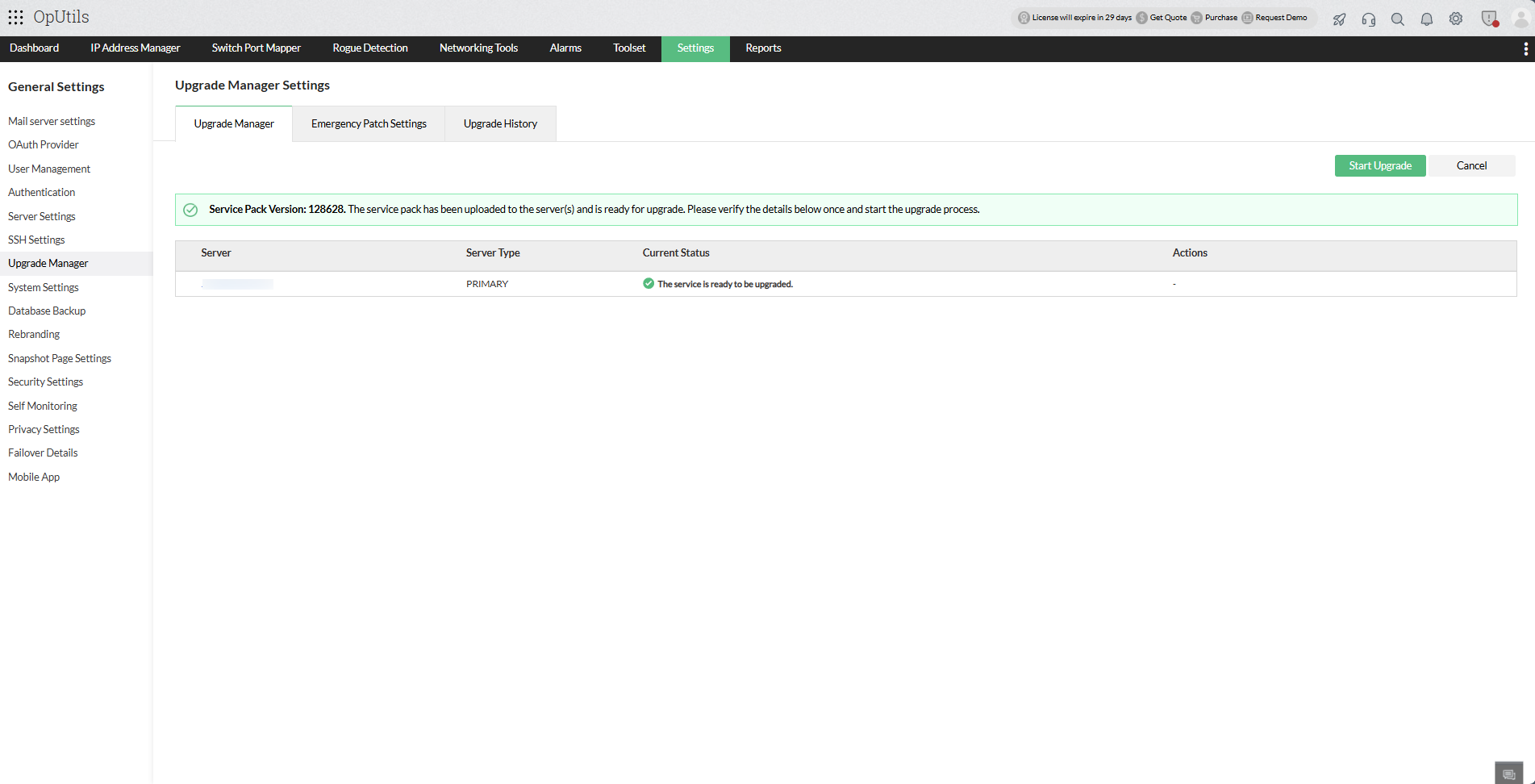Click the Request Demo link
The image size is (1535, 784).
(1274, 18)
